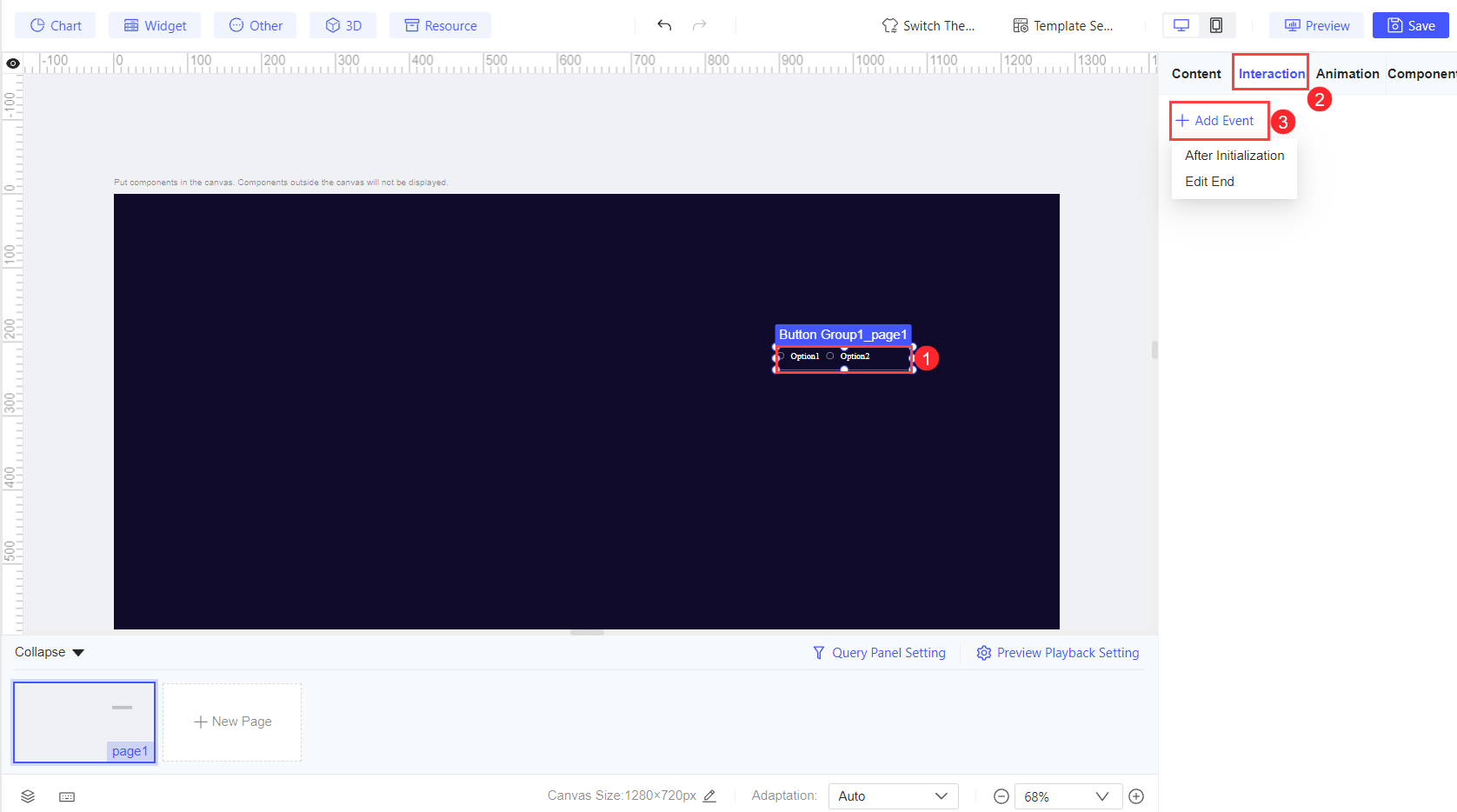Image resolution: width=1457 pixels, height=812 pixels.
Task: Switch to the Animation tab
Action: 1347,74
